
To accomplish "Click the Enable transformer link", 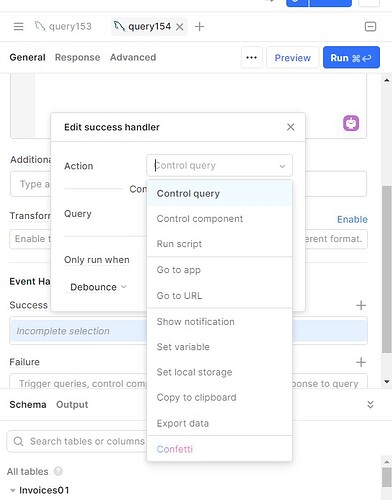I will 352,219.
